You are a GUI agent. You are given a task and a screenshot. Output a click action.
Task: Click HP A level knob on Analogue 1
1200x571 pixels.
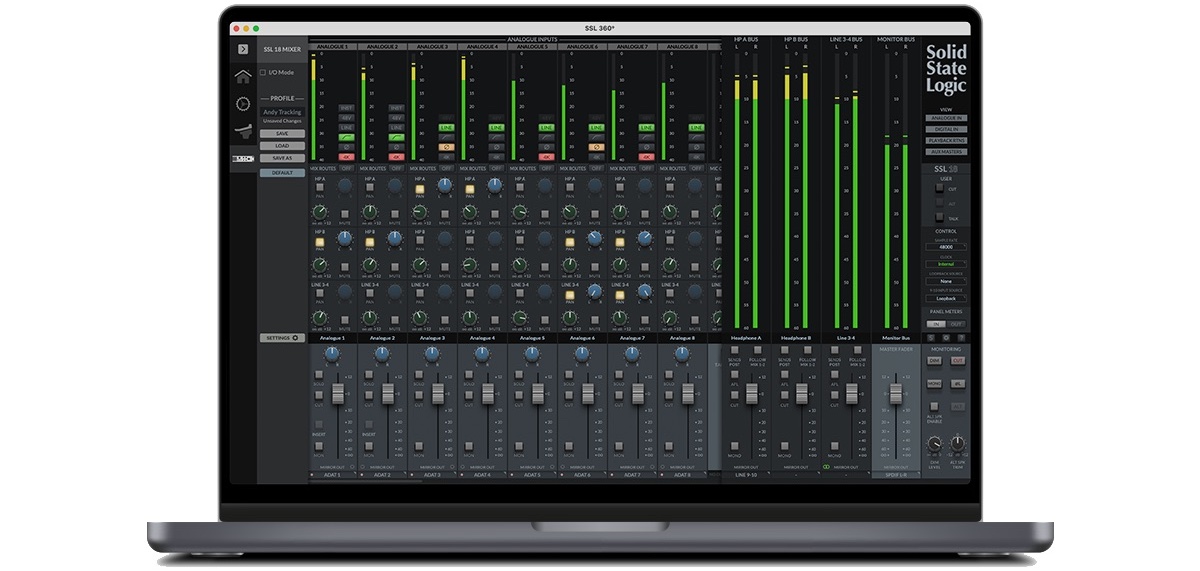(x=320, y=212)
